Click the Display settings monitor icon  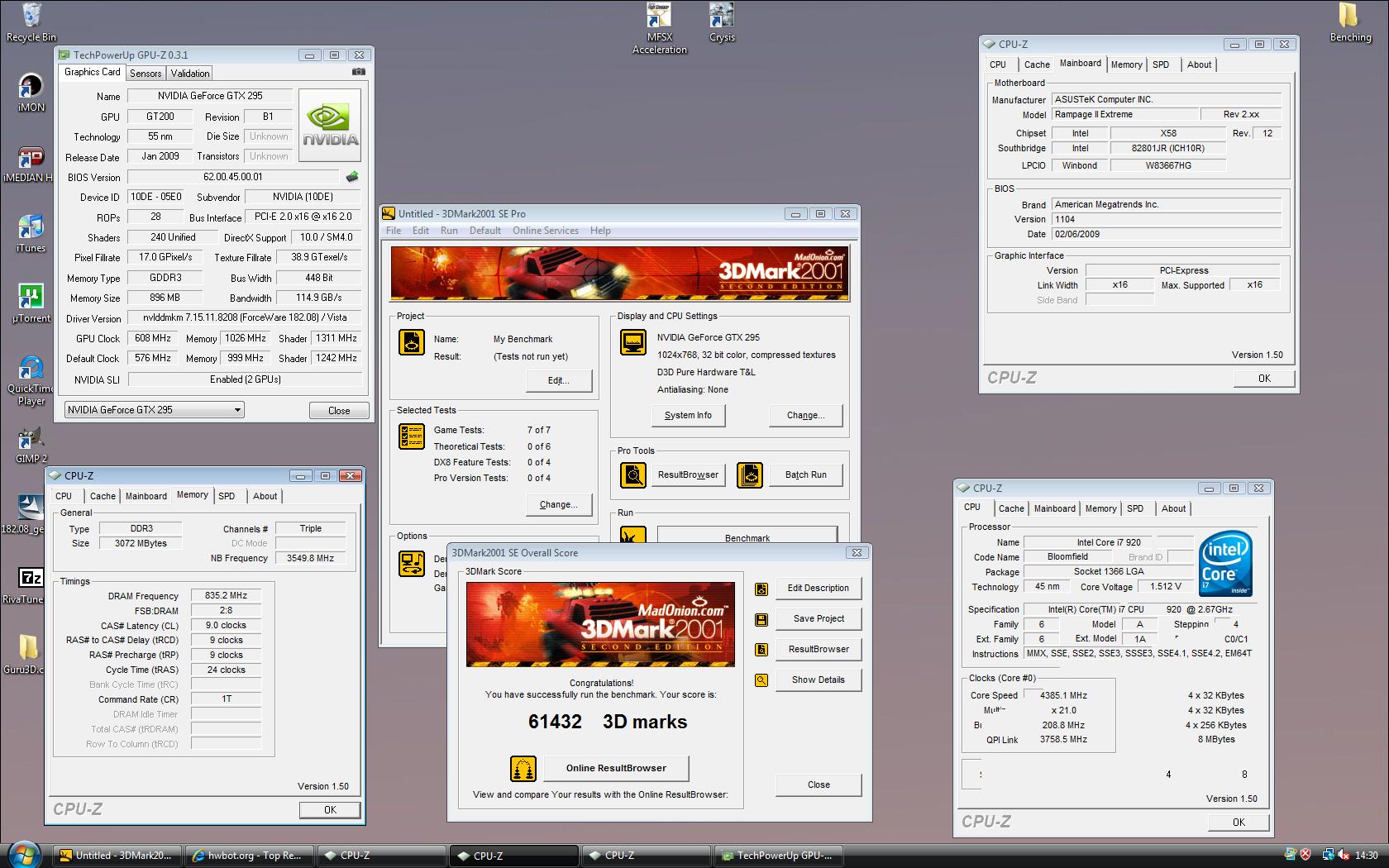tap(633, 341)
